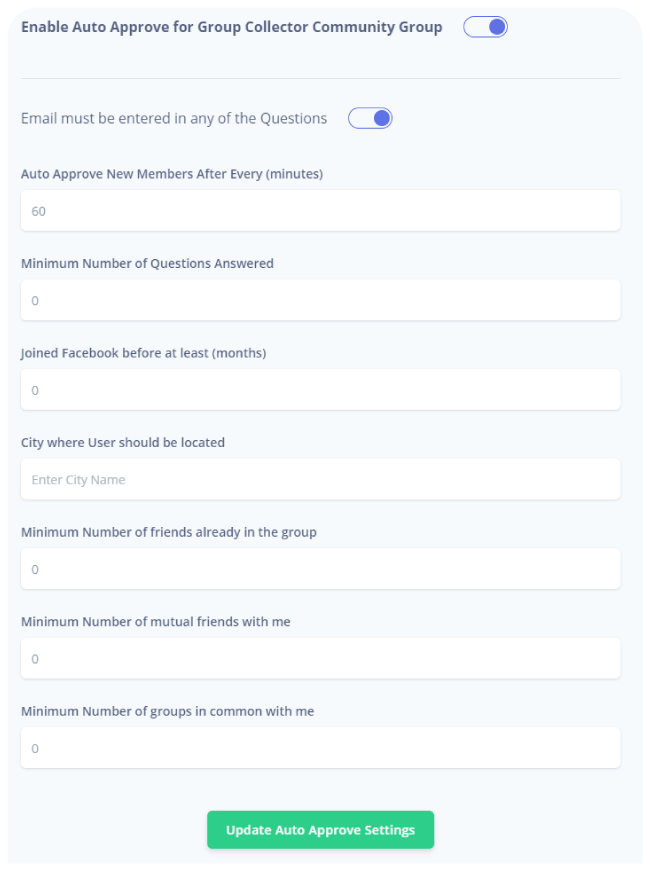Click the Enable Auto Approve heading text

230,27
